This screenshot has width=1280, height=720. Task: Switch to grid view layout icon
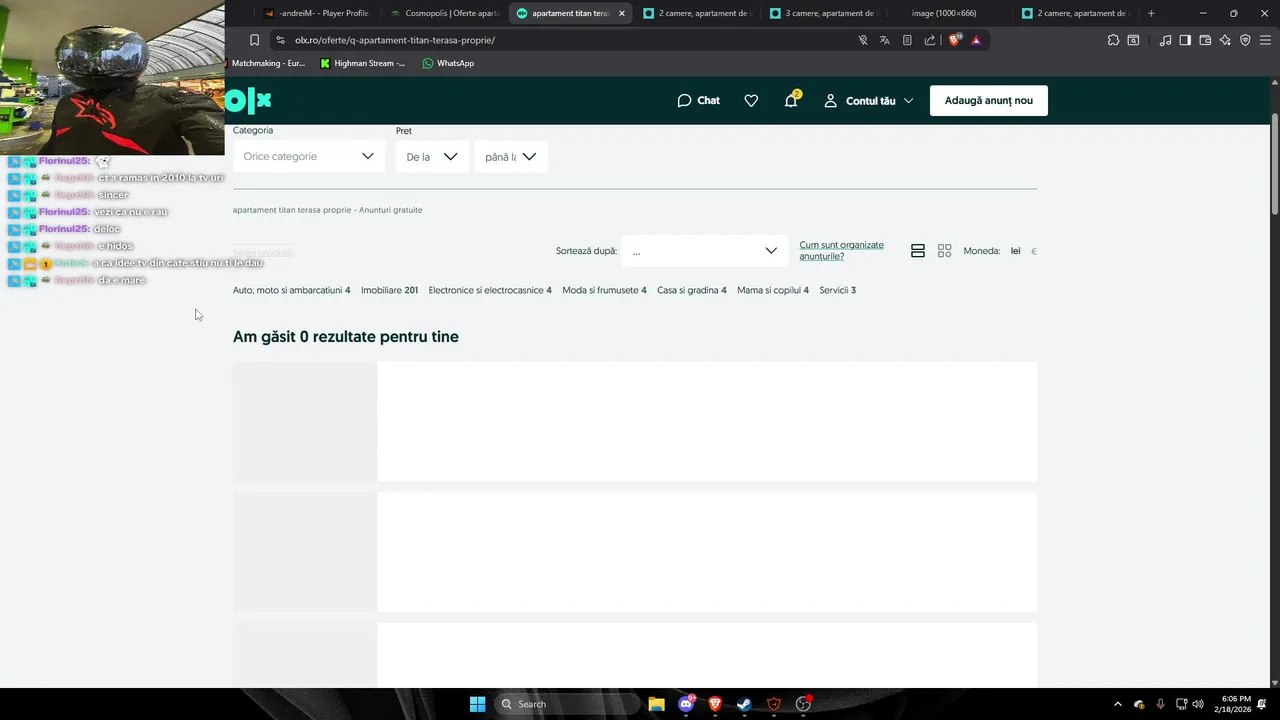(x=944, y=251)
